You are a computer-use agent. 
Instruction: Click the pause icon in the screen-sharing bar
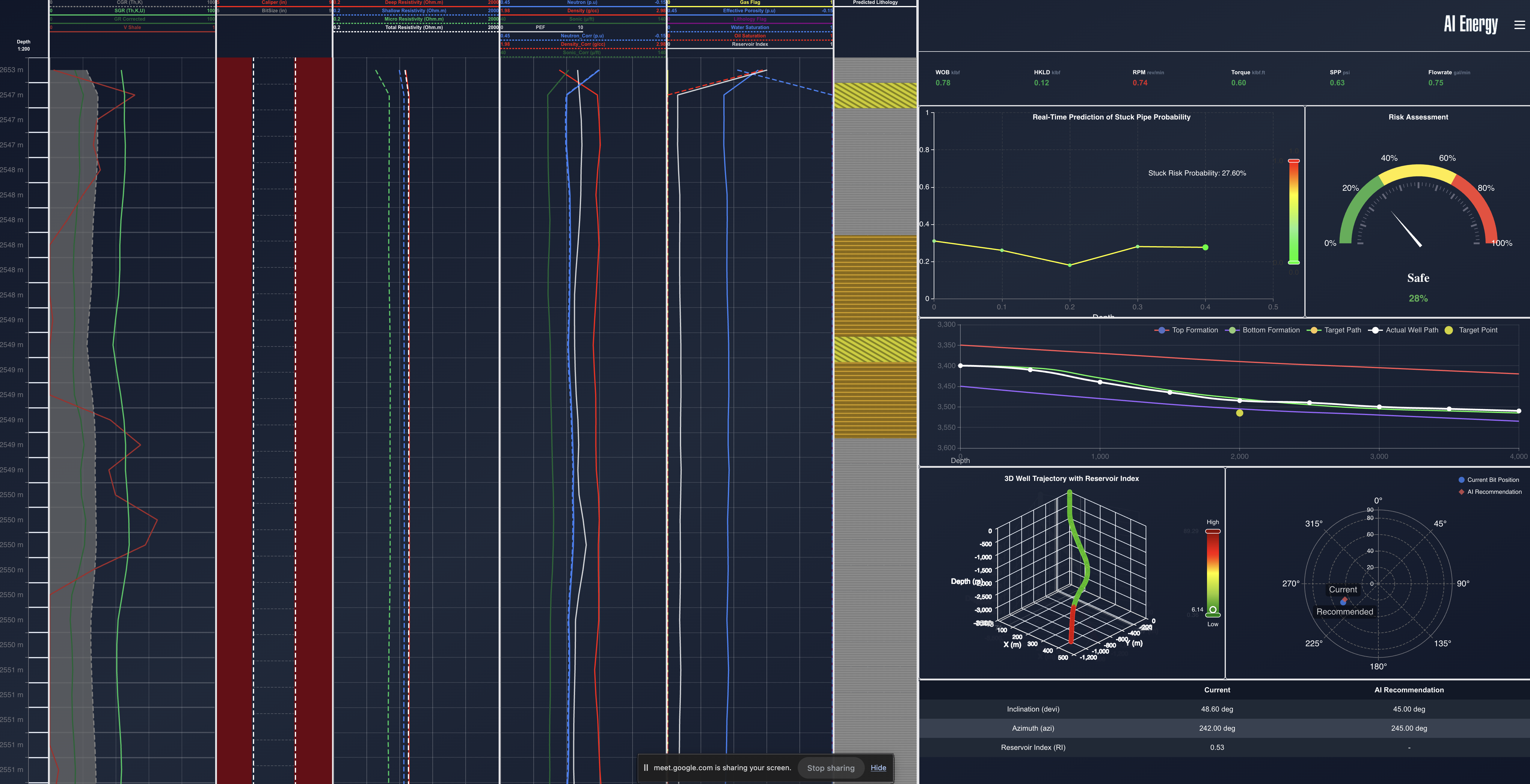(x=646, y=768)
